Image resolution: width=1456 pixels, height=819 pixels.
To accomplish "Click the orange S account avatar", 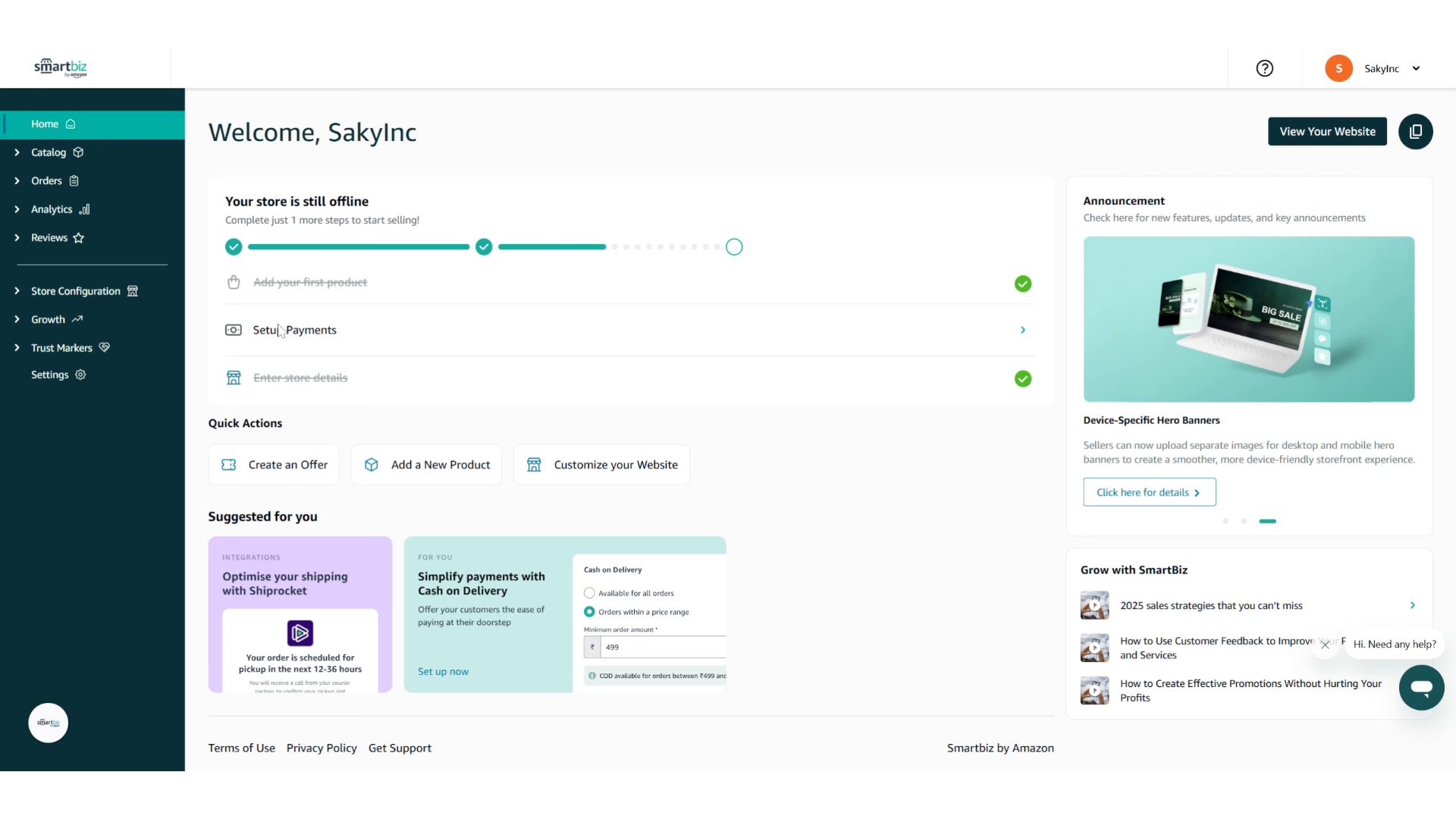I will [x=1338, y=68].
